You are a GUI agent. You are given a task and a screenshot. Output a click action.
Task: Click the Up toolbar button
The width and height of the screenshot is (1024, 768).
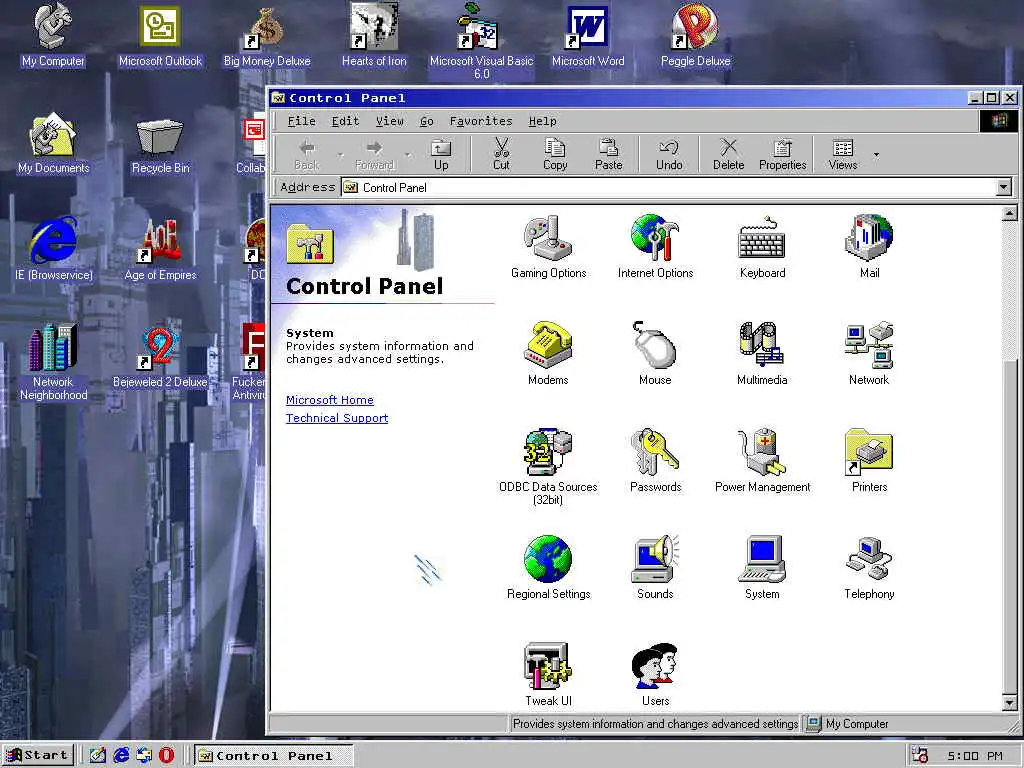(441, 155)
